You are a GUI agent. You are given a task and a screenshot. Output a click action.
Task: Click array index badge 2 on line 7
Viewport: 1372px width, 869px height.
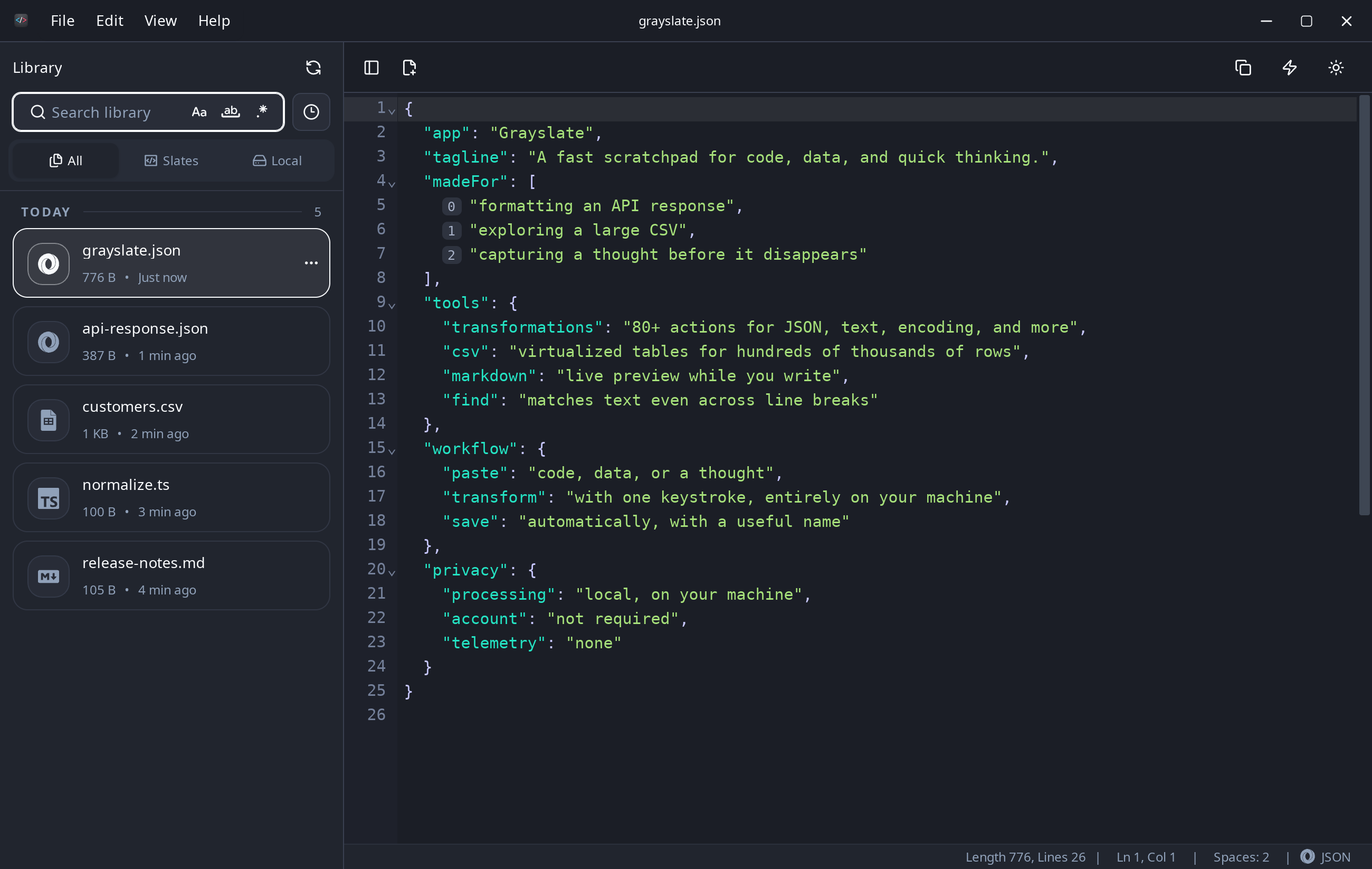click(451, 255)
